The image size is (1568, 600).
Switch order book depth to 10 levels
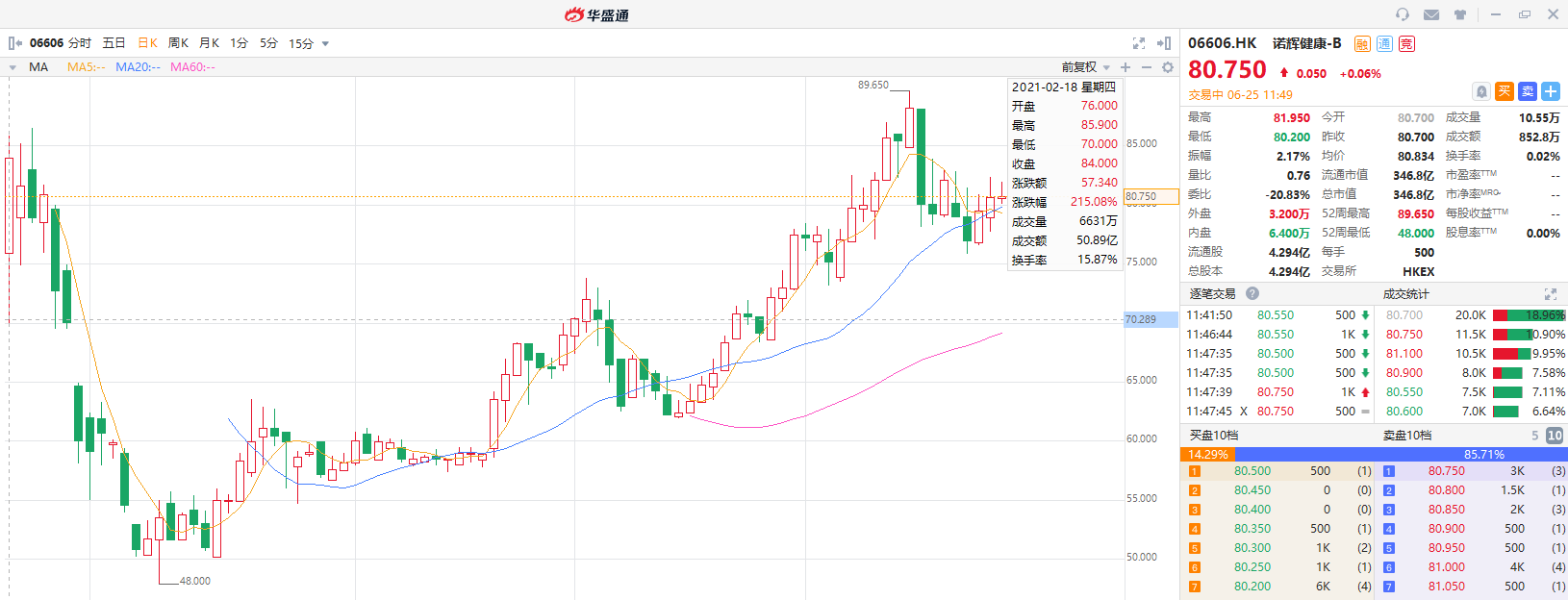point(1555,436)
